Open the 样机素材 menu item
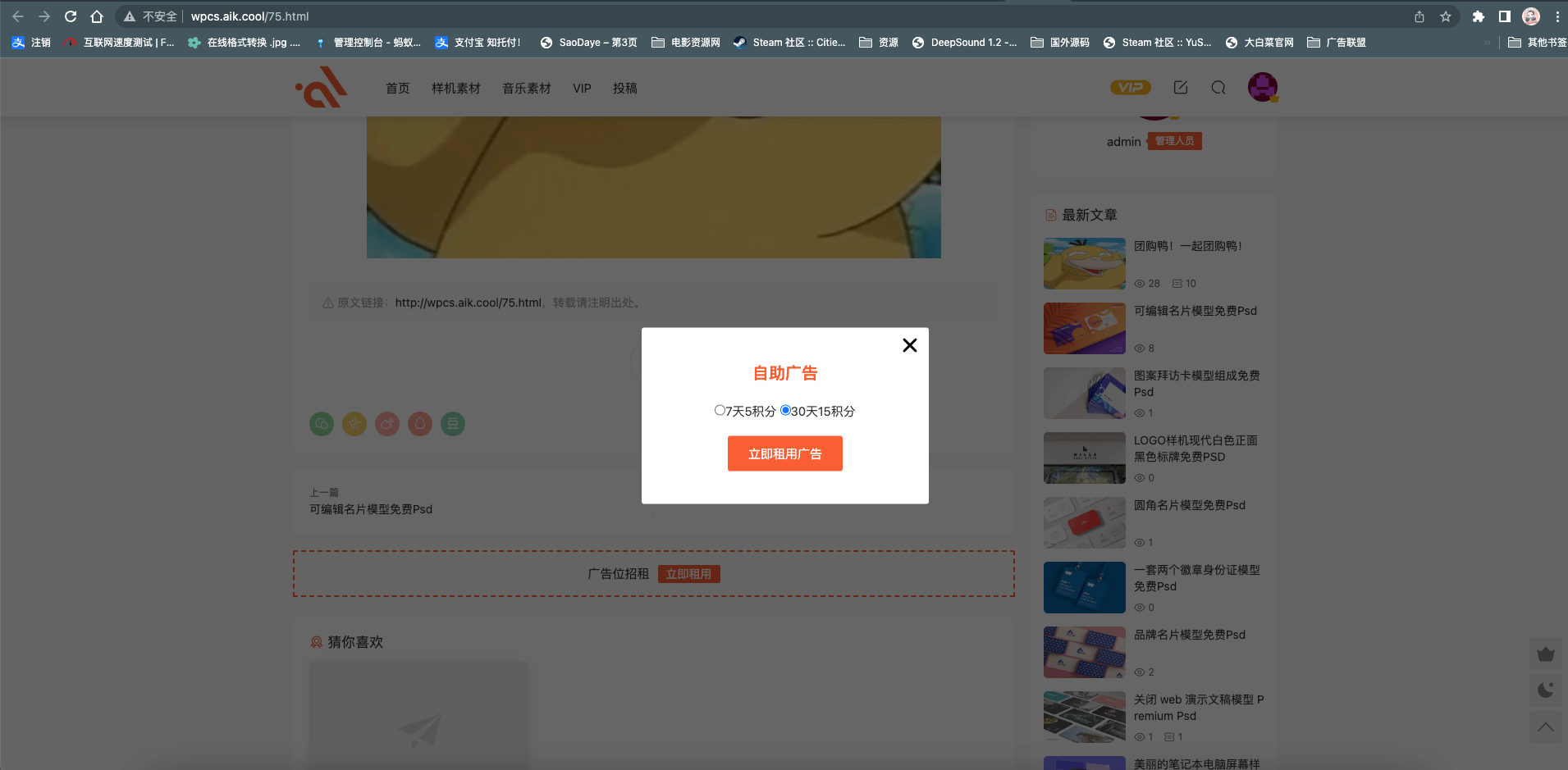This screenshot has width=1568, height=770. pyautogui.click(x=456, y=88)
